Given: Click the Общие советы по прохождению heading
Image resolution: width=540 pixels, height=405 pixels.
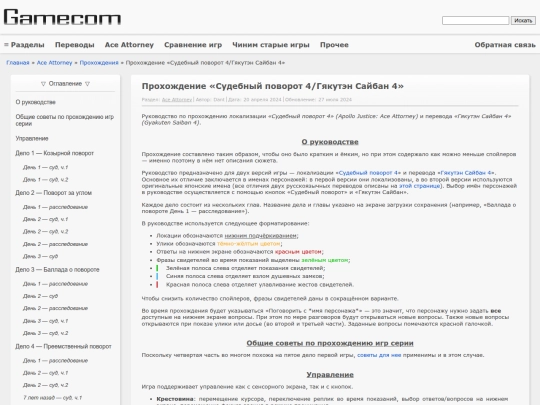Looking at the screenshot, I should (330, 343).
